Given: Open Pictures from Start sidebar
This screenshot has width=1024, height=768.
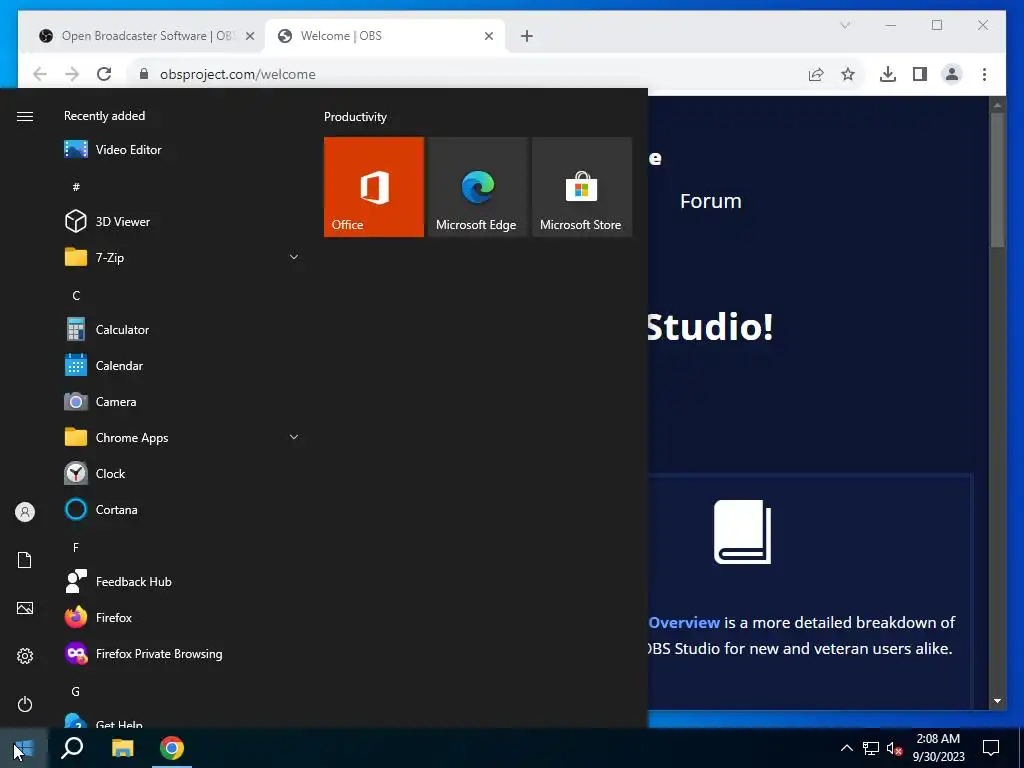Looking at the screenshot, I should click(25, 608).
